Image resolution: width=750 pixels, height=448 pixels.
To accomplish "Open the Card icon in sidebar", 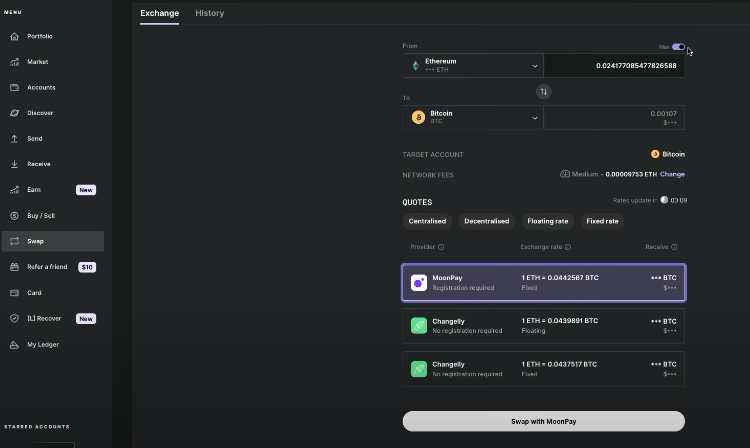I will click(x=14, y=293).
